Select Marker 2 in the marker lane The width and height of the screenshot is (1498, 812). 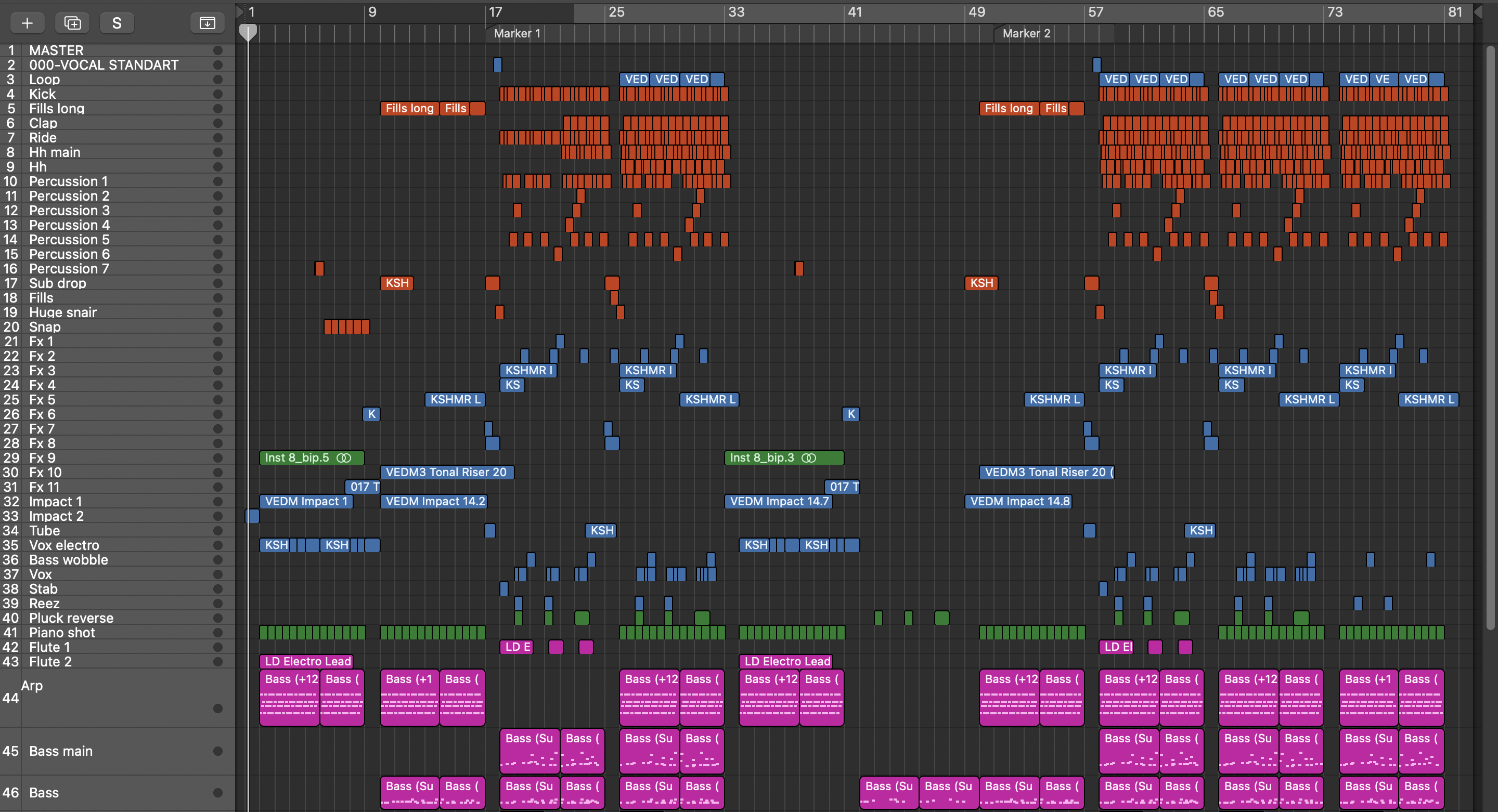(1026, 34)
